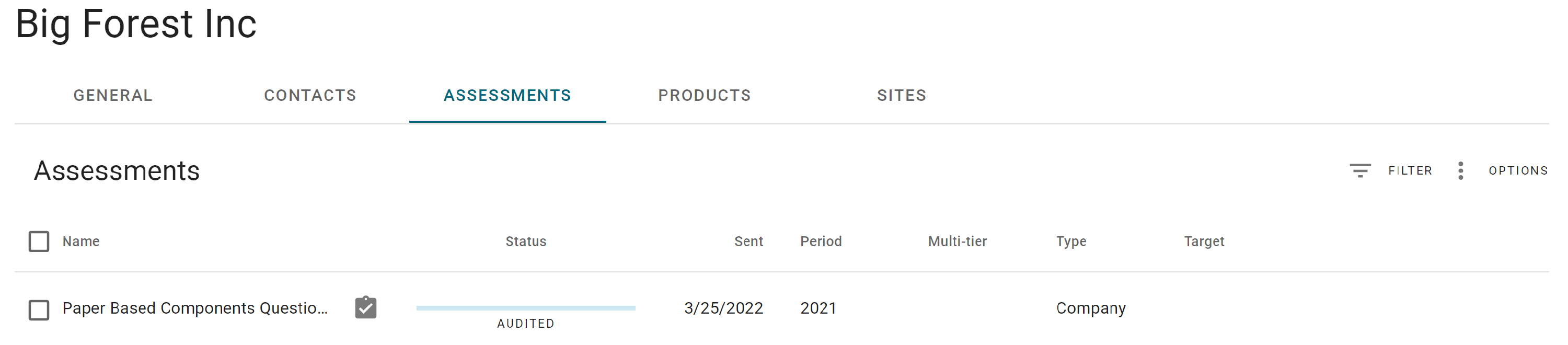Check the Paper Based Components row checkbox
Viewport: 1568px width, 345px height.
tap(39, 309)
